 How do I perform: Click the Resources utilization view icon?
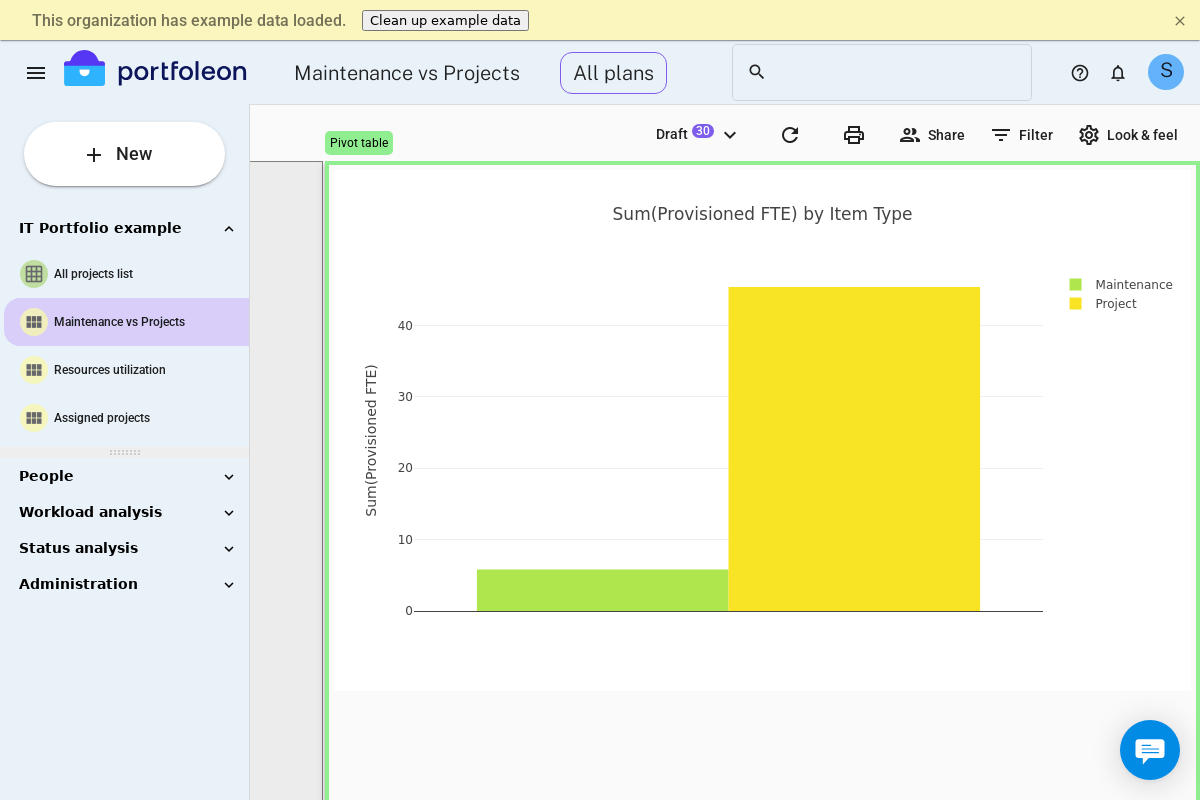coord(34,370)
